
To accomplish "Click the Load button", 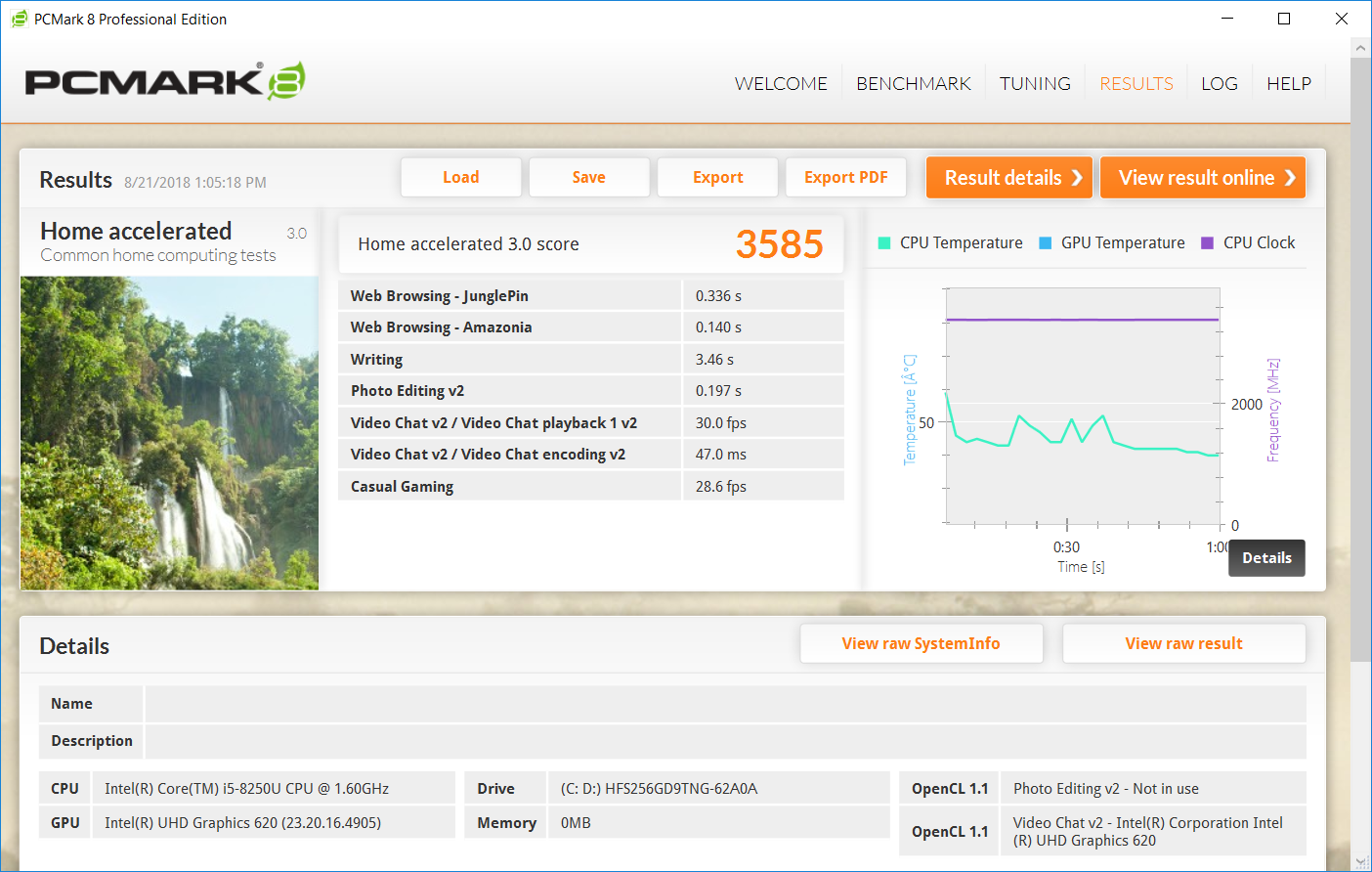I will coord(461,177).
